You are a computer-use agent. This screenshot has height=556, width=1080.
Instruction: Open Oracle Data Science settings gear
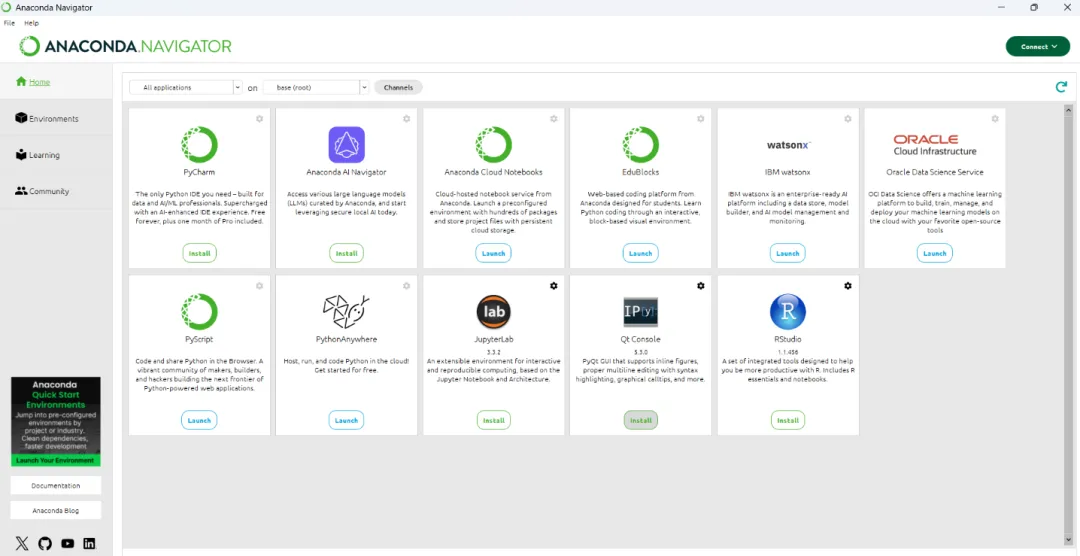[x=995, y=119]
